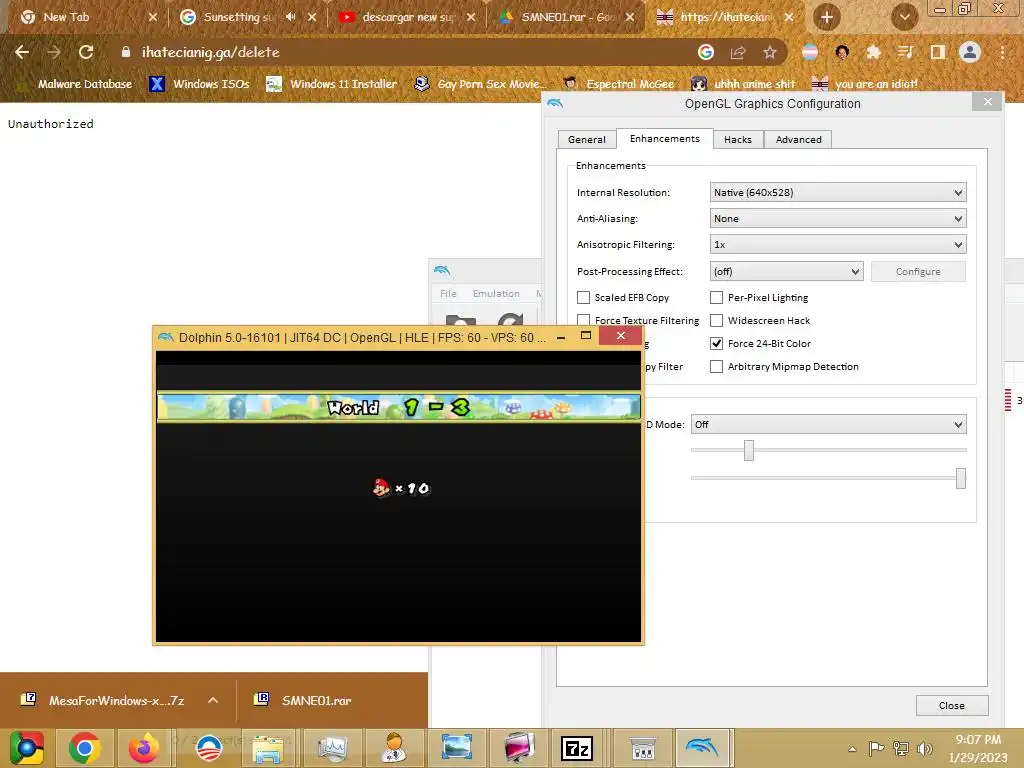This screenshot has width=1024, height=768.
Task: Open File Explorer from the taskbar
Action: [x=268, y=748]
